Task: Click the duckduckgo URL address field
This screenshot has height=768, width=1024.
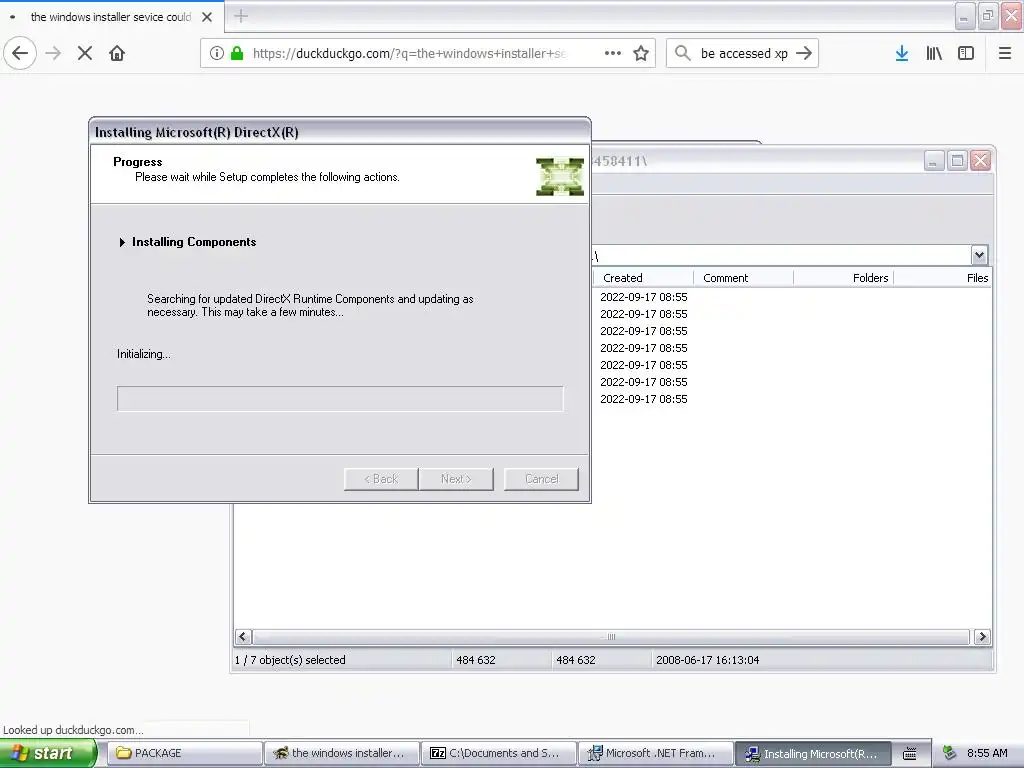Action: coord(409,53)
